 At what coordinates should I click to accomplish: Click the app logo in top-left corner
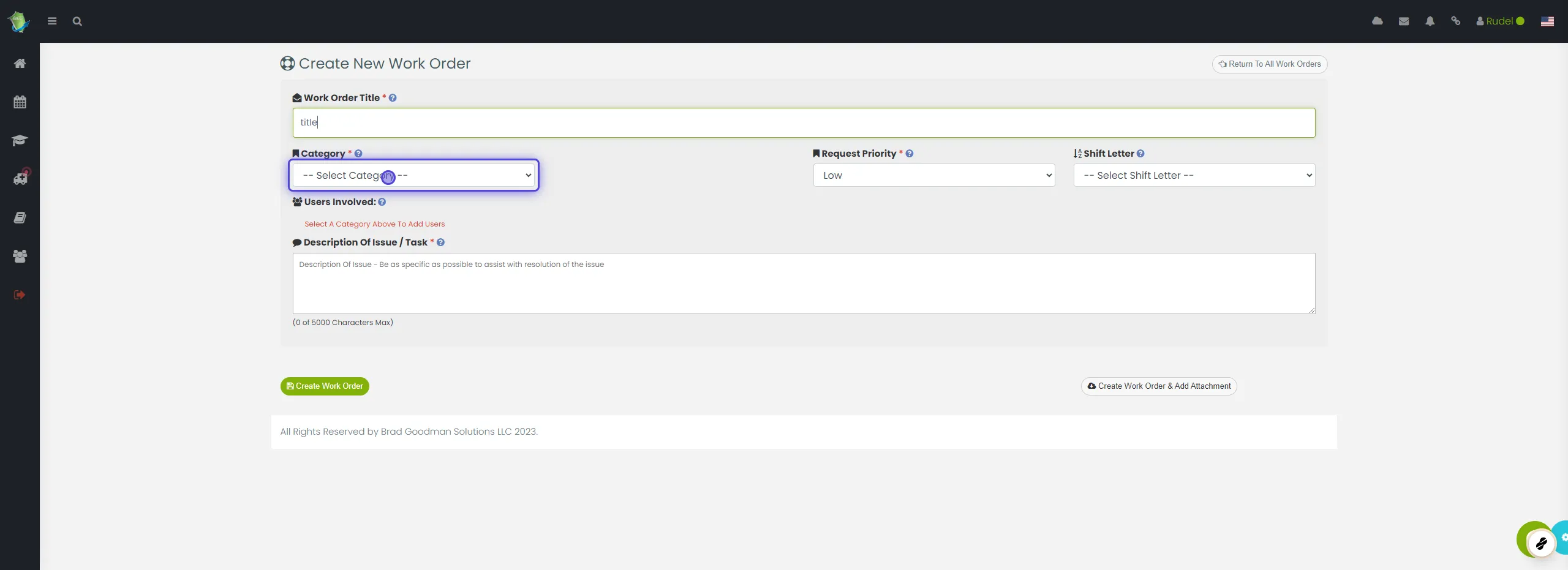(18, 21)
